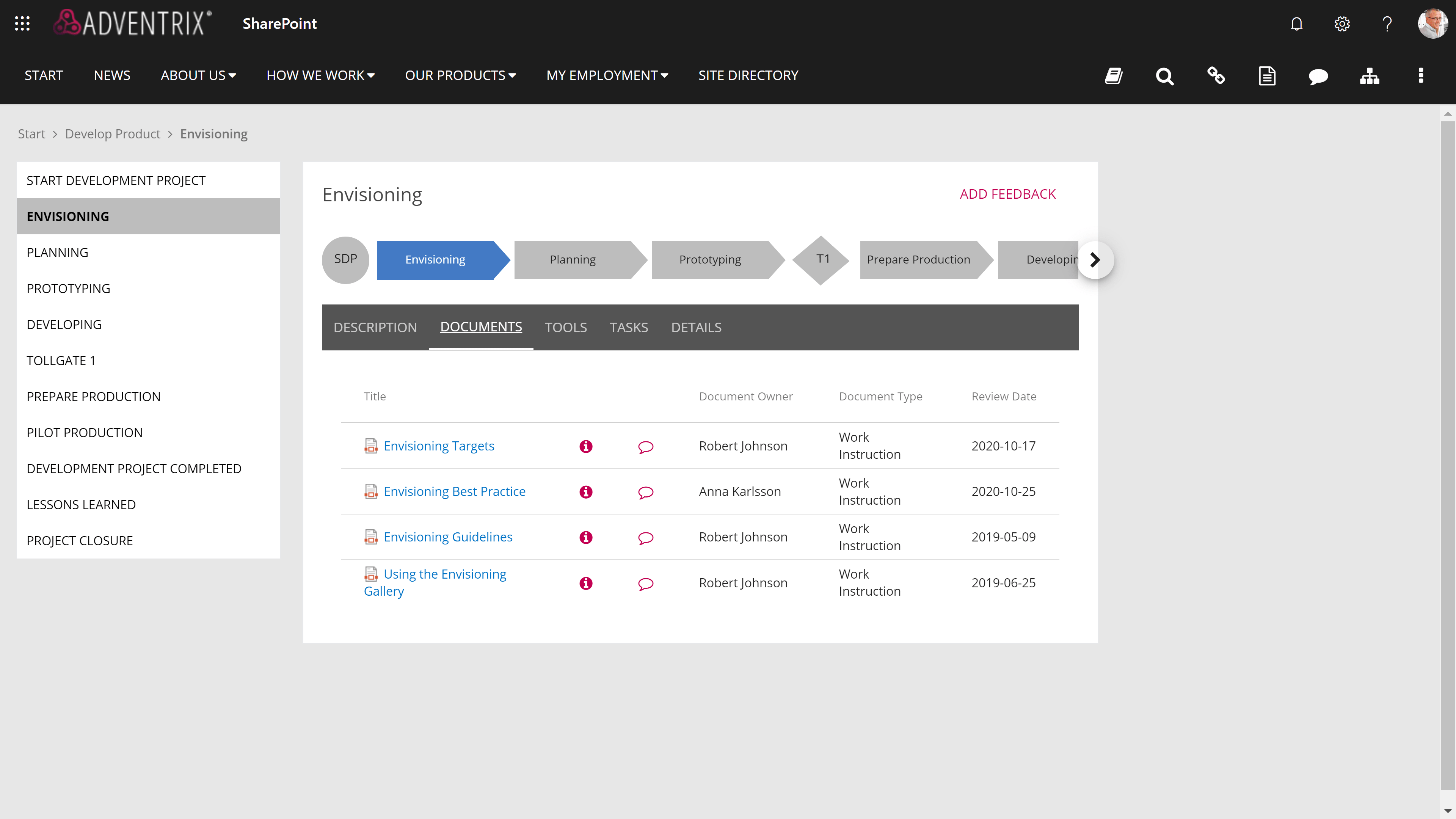Show info for Envisioning Best Practice

(x=586, y=492)
